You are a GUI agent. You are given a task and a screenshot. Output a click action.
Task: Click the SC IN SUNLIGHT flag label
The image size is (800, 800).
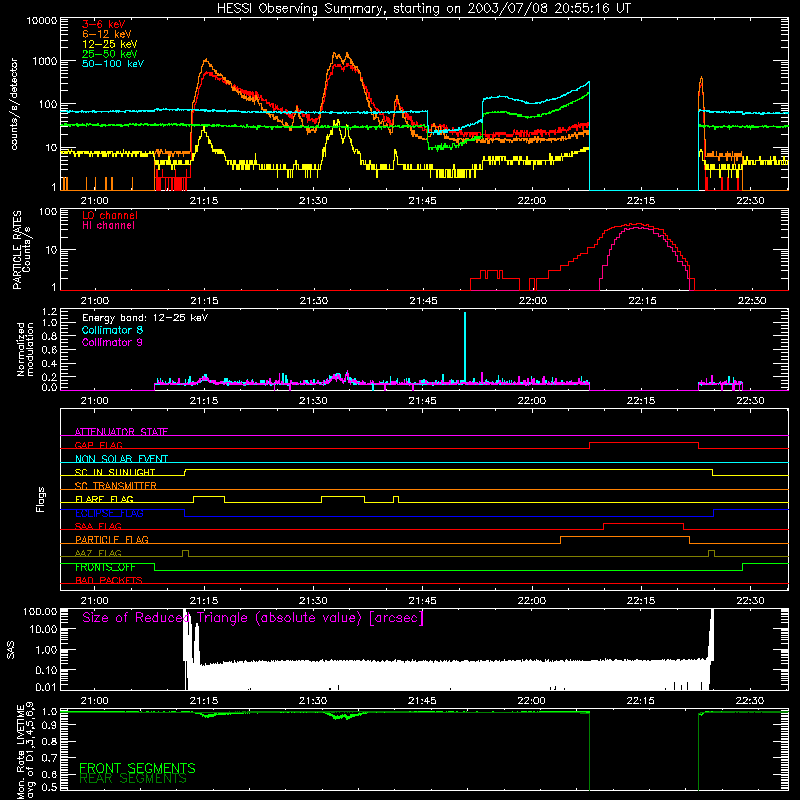pos(115,472)
